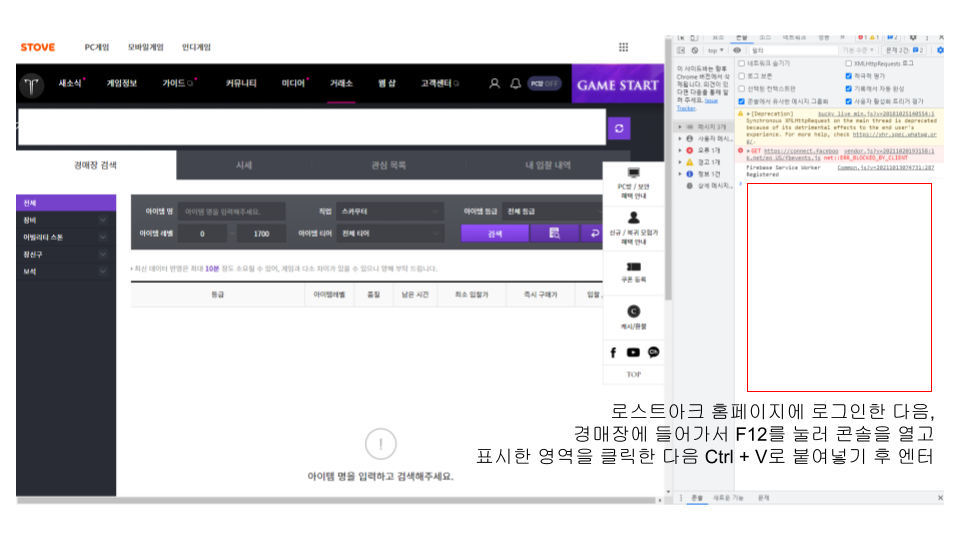Uncheck 기록에서 자동 완성 checkbox
This screenshot has height=540, width=960.
click(849, 89)
